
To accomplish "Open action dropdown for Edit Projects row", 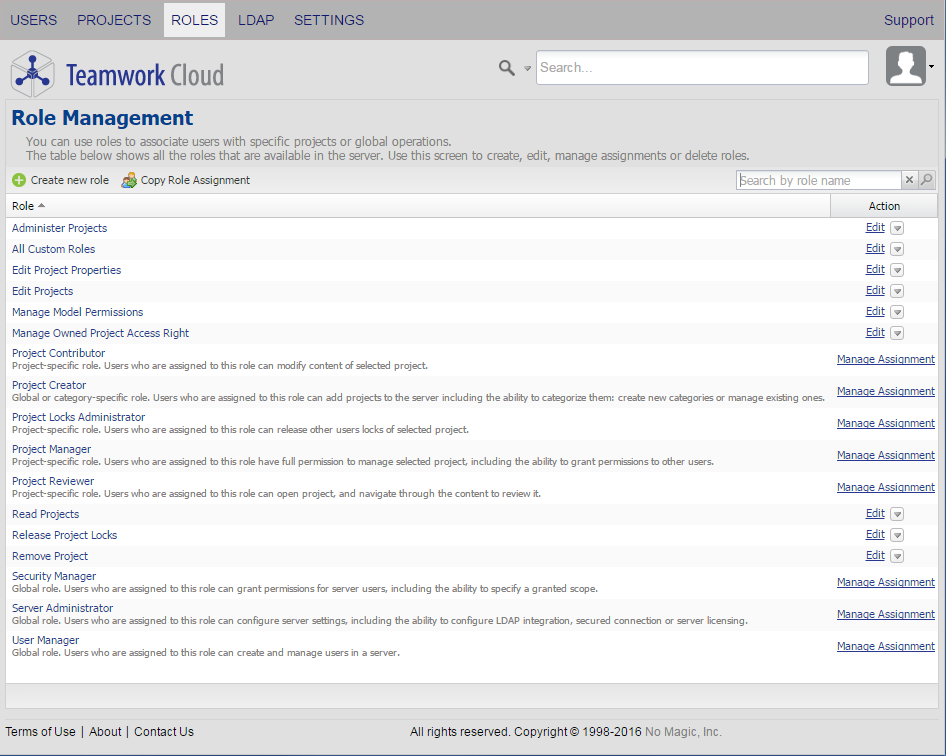I will point(897,291).
